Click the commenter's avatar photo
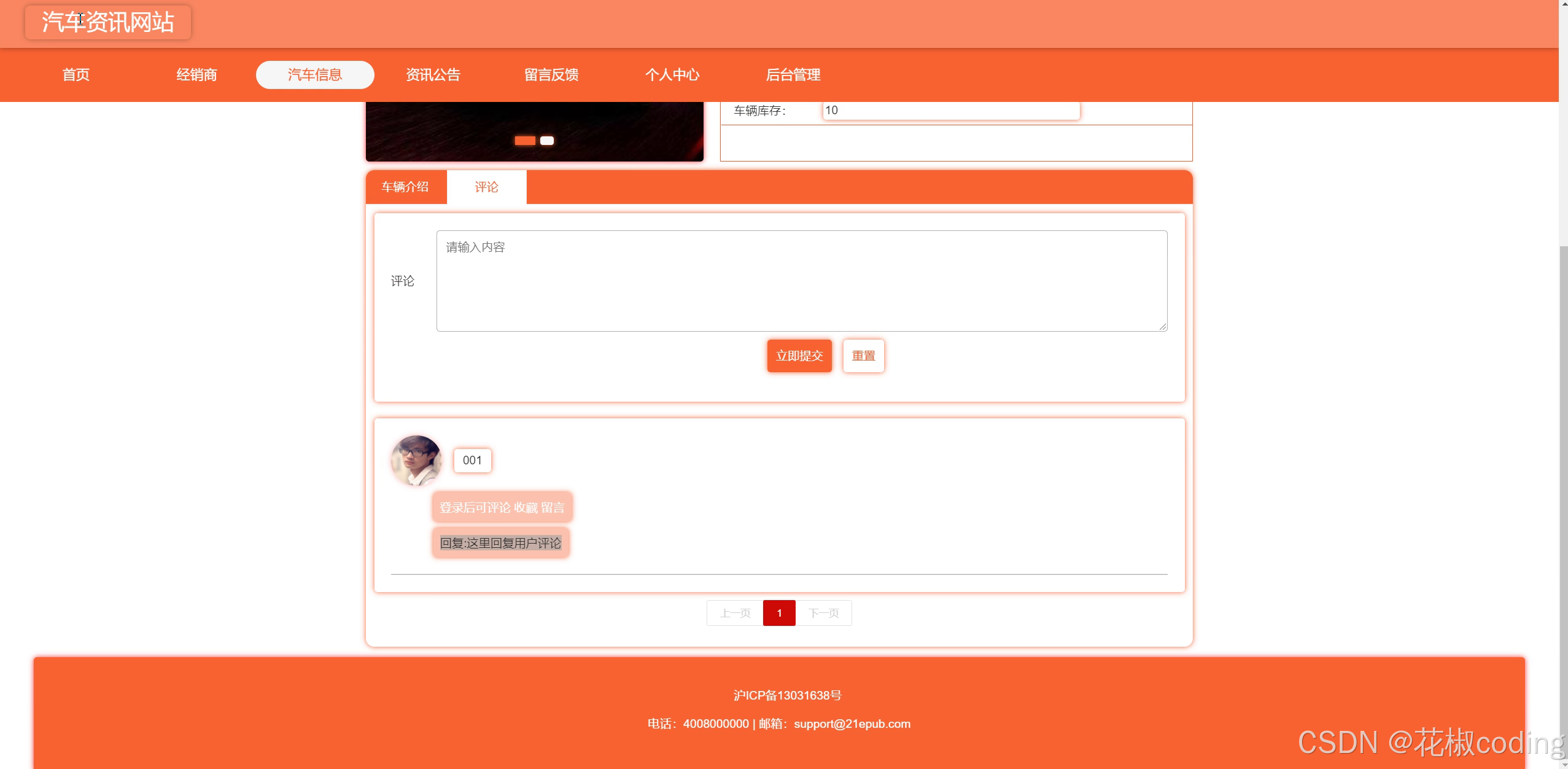This screenshot has height=769, width=1568. [x=416, y=460]
